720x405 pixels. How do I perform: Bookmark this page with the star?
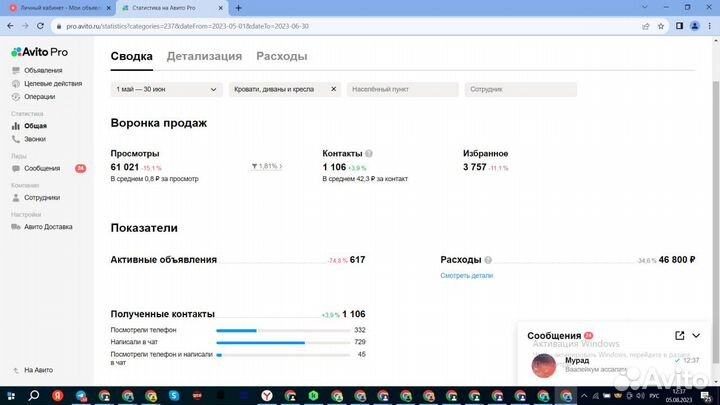(x=661, y=26)
